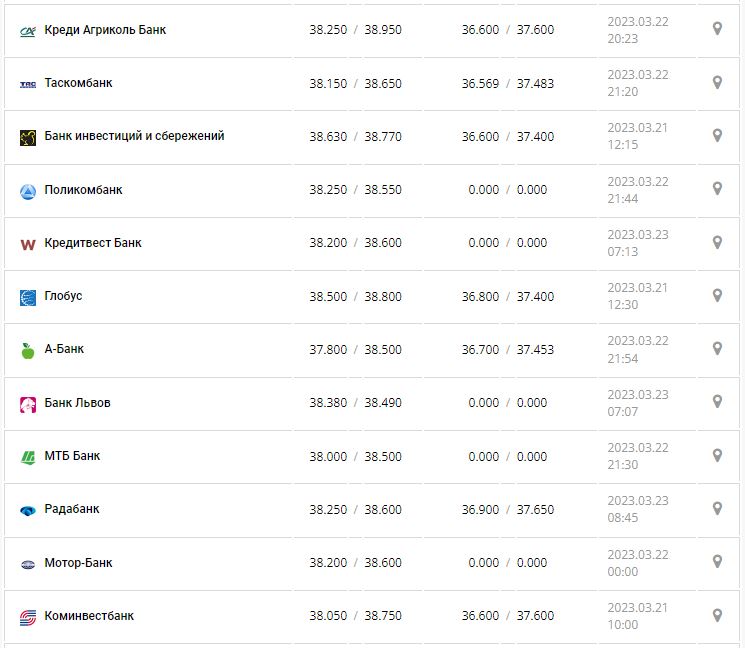Screen dimensions: 745x648
Task: Click the Банк Львов 38.380 / 38.490 rate
Action: [355, 403]
